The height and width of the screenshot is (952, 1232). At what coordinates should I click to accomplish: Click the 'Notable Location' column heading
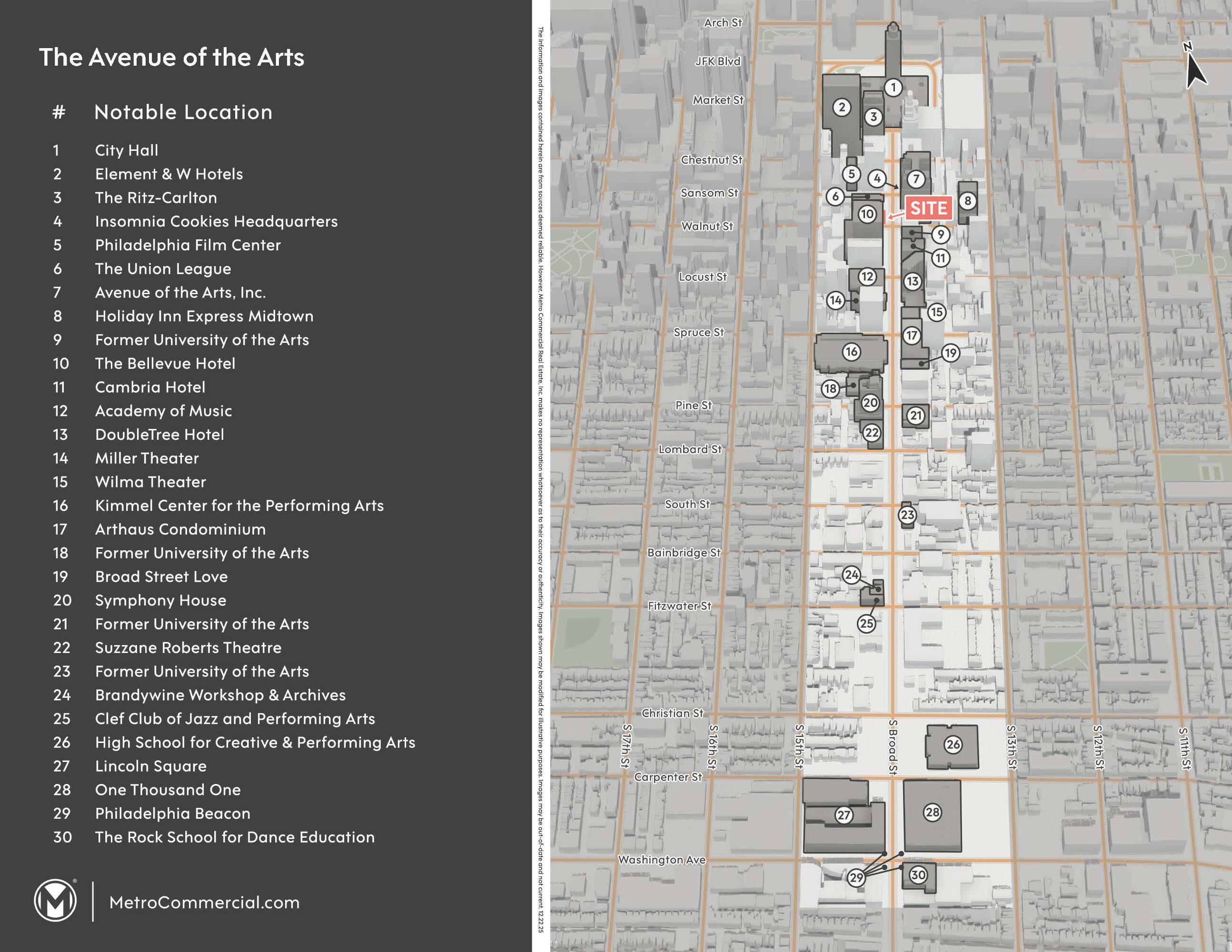[x=183, y=112]
